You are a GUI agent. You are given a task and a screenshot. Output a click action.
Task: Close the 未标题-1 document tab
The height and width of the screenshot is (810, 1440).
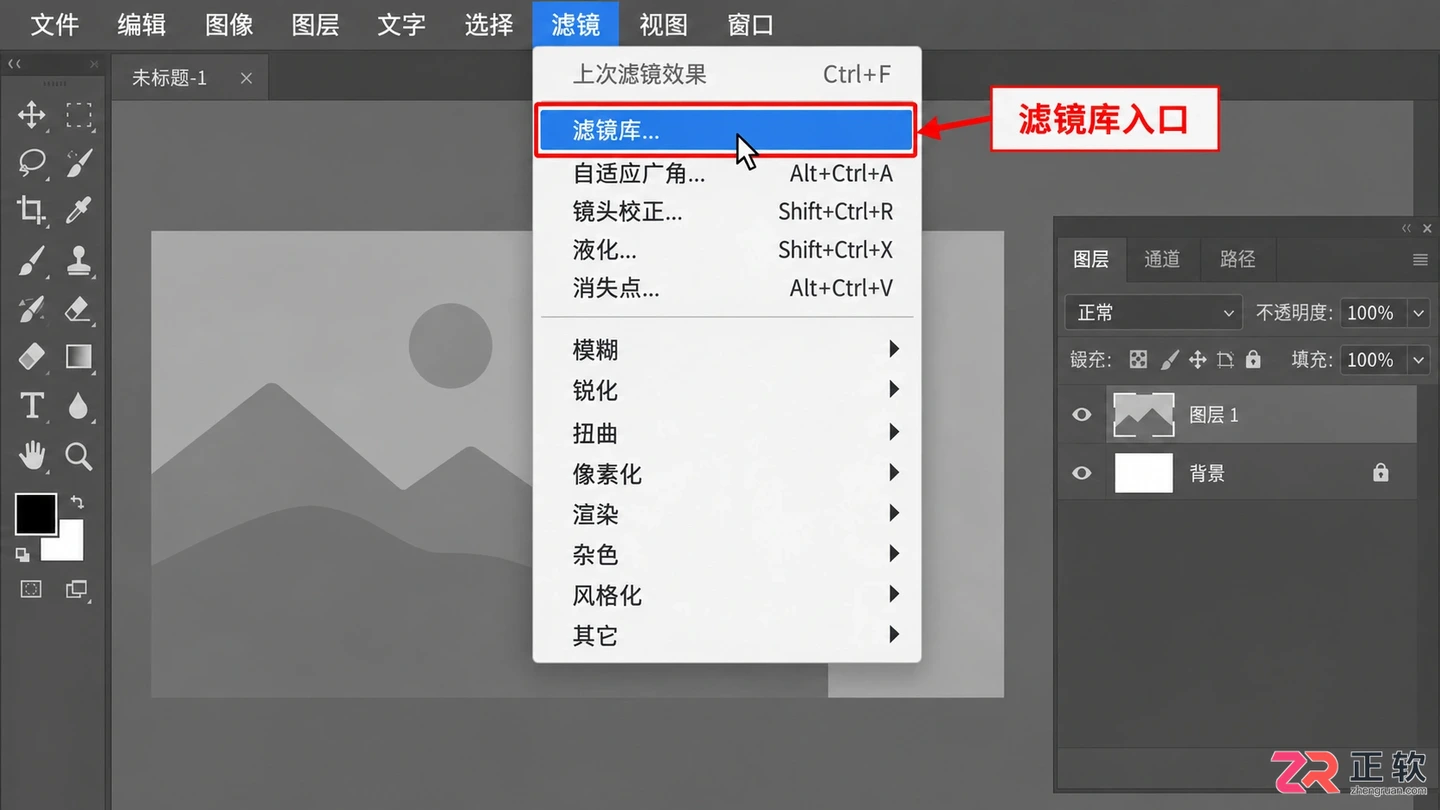click(x=246, y=78)
